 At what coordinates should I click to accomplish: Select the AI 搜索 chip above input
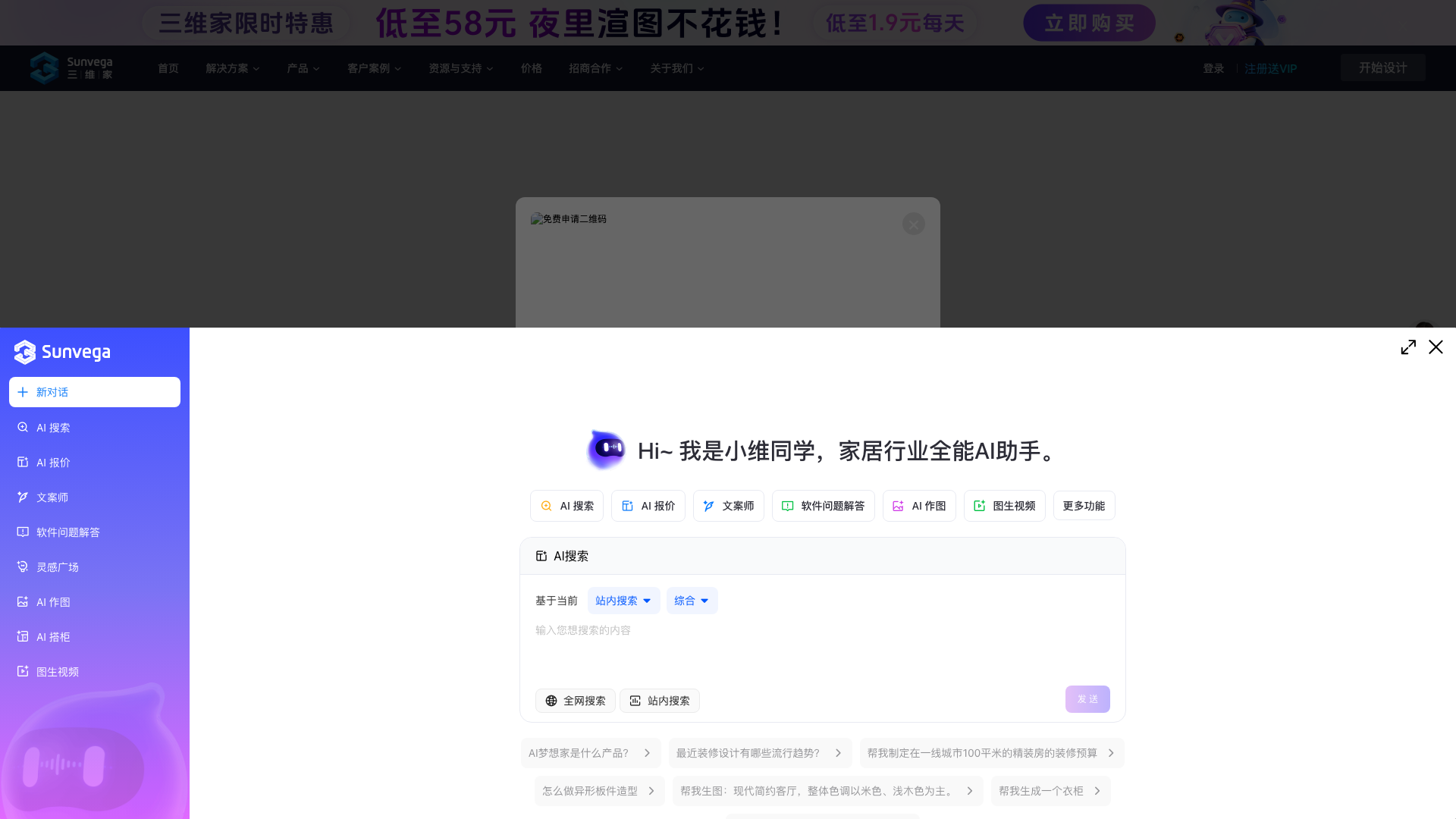click(566, 506)
